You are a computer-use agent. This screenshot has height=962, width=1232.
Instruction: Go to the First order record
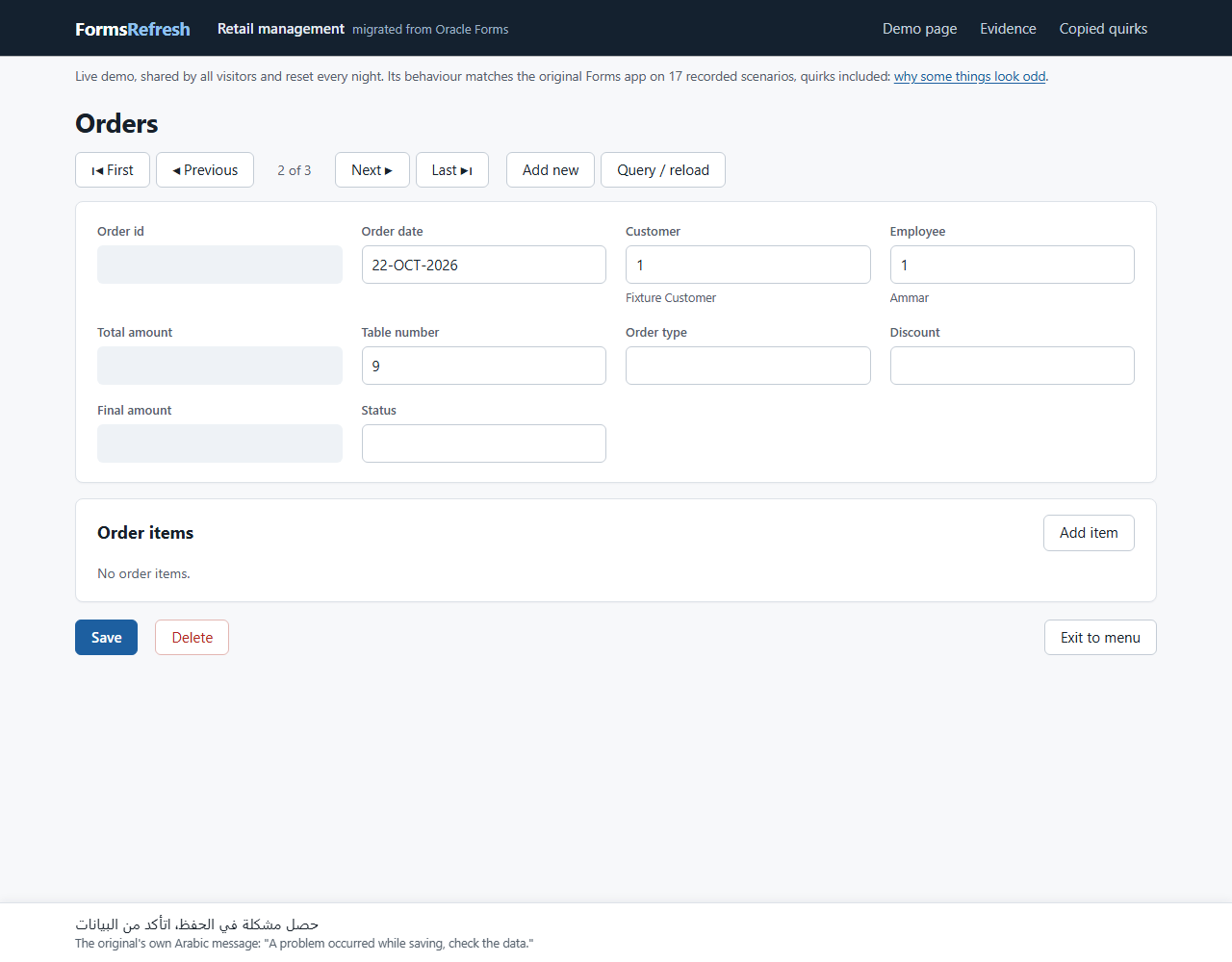pyautogui.click(x=113, y=170)
